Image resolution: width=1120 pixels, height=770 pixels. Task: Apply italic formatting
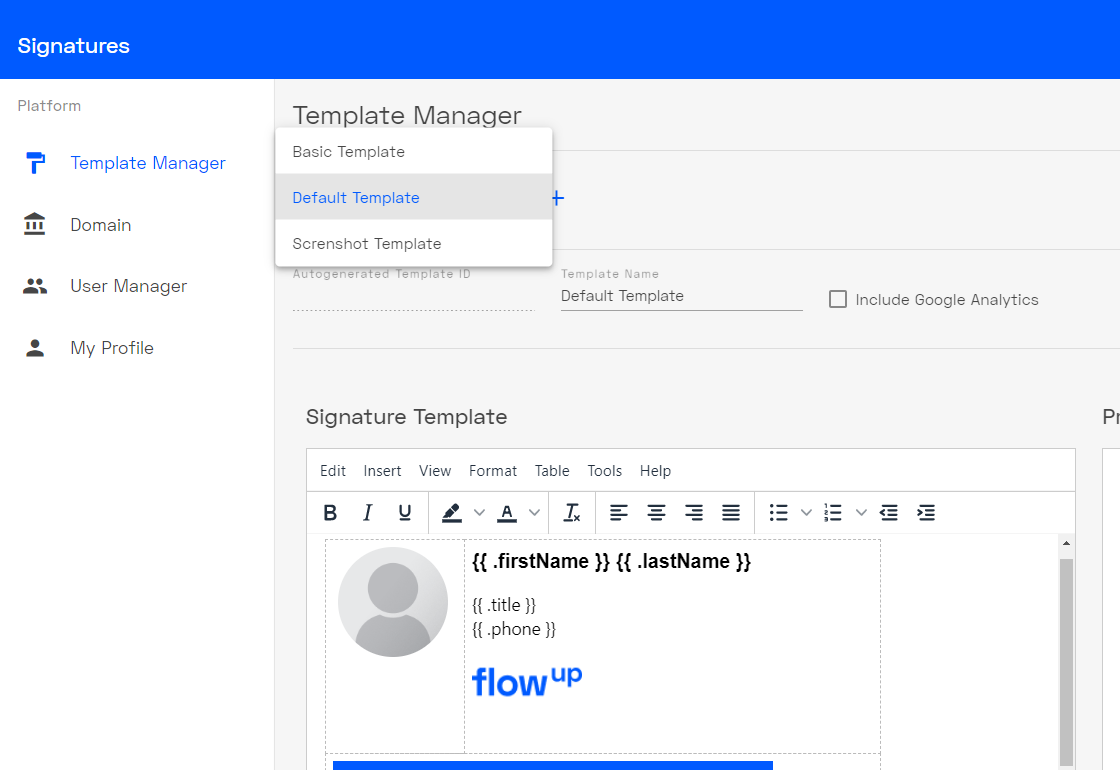tap(367, 512)
